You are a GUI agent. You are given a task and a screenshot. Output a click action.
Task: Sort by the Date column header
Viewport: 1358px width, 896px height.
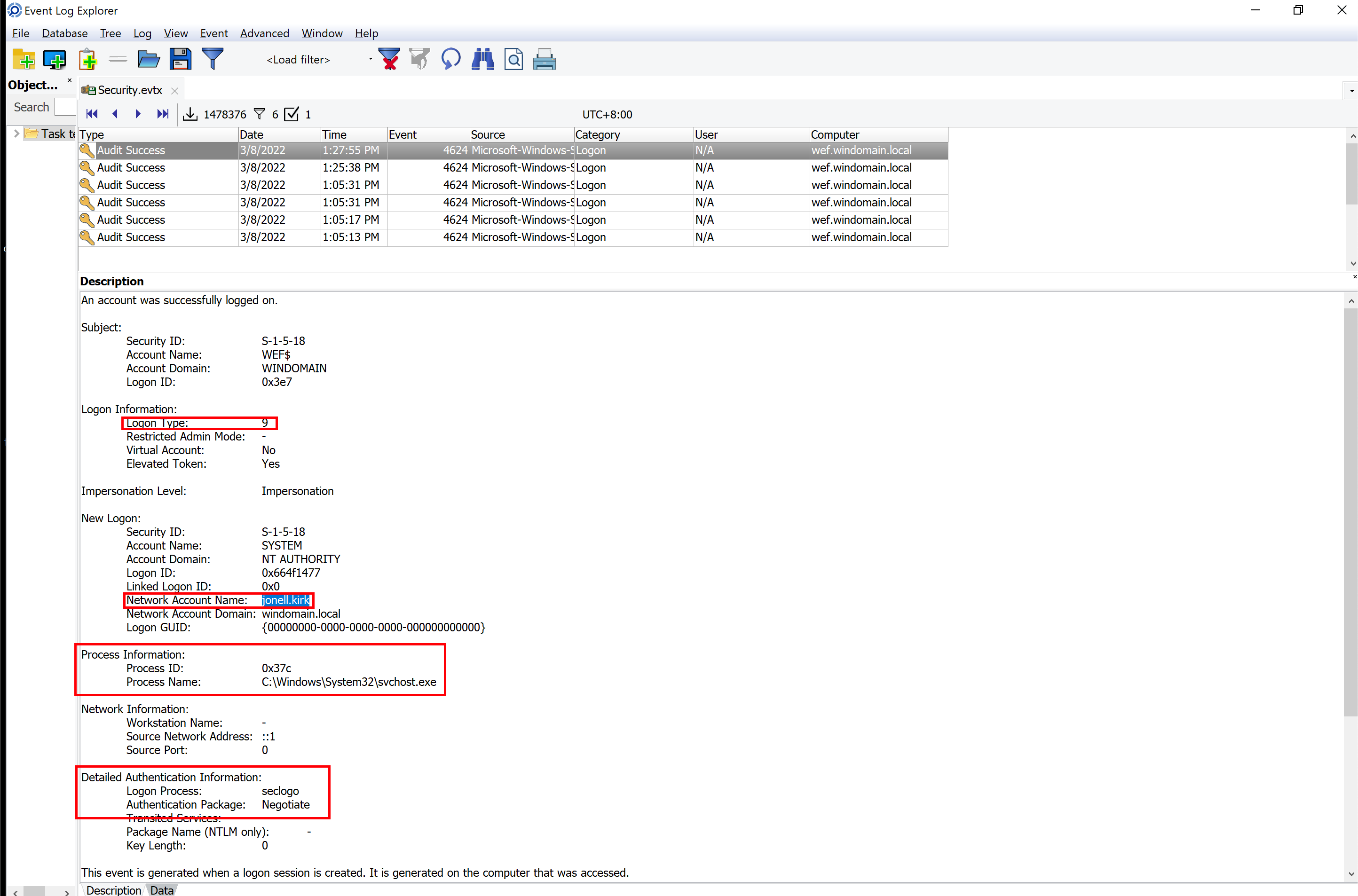click(279, 135)
